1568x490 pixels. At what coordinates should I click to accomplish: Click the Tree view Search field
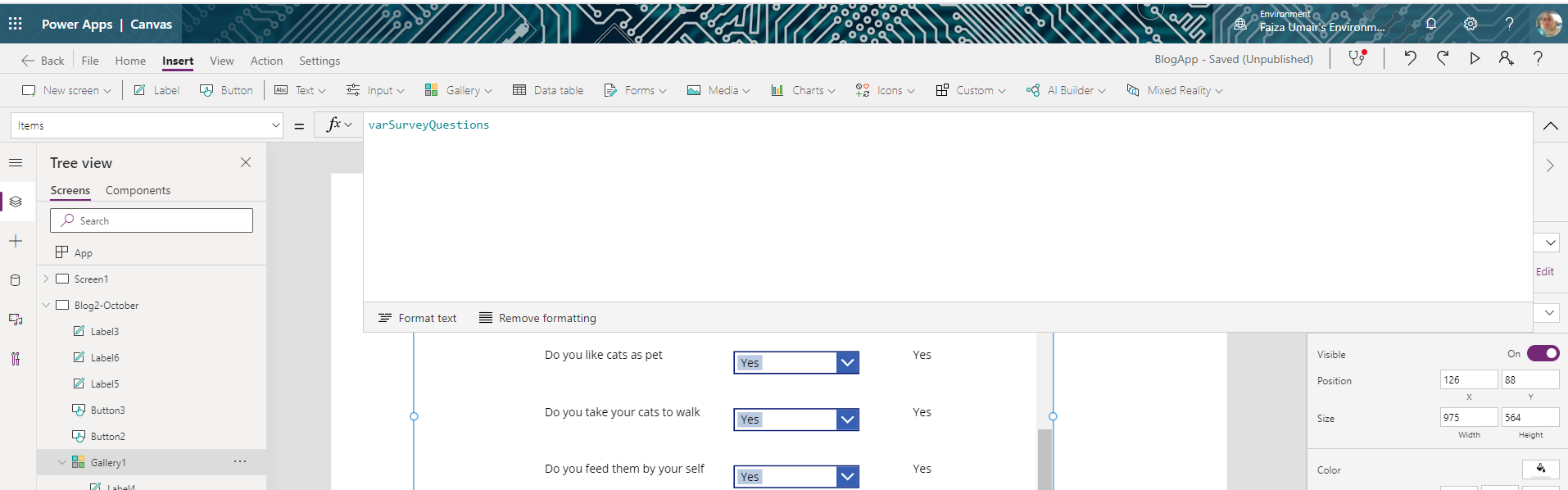click(152, 220)
